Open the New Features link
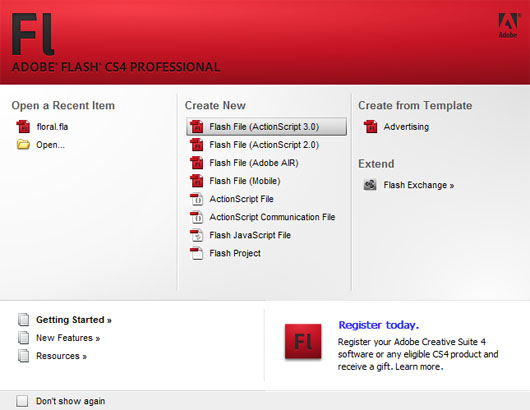 click(x=68, y=338)
